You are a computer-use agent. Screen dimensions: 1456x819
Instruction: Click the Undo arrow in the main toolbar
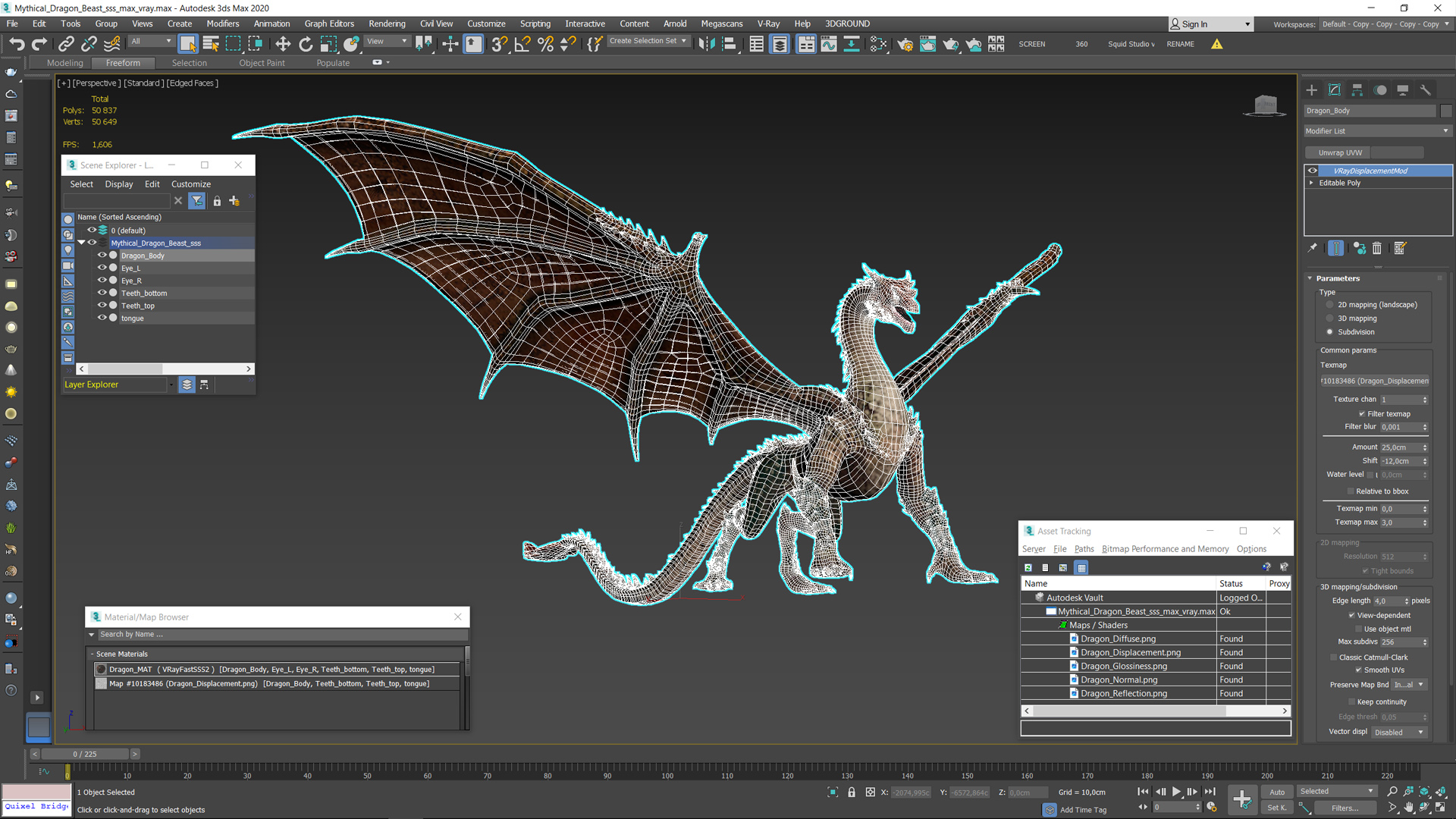17,44
